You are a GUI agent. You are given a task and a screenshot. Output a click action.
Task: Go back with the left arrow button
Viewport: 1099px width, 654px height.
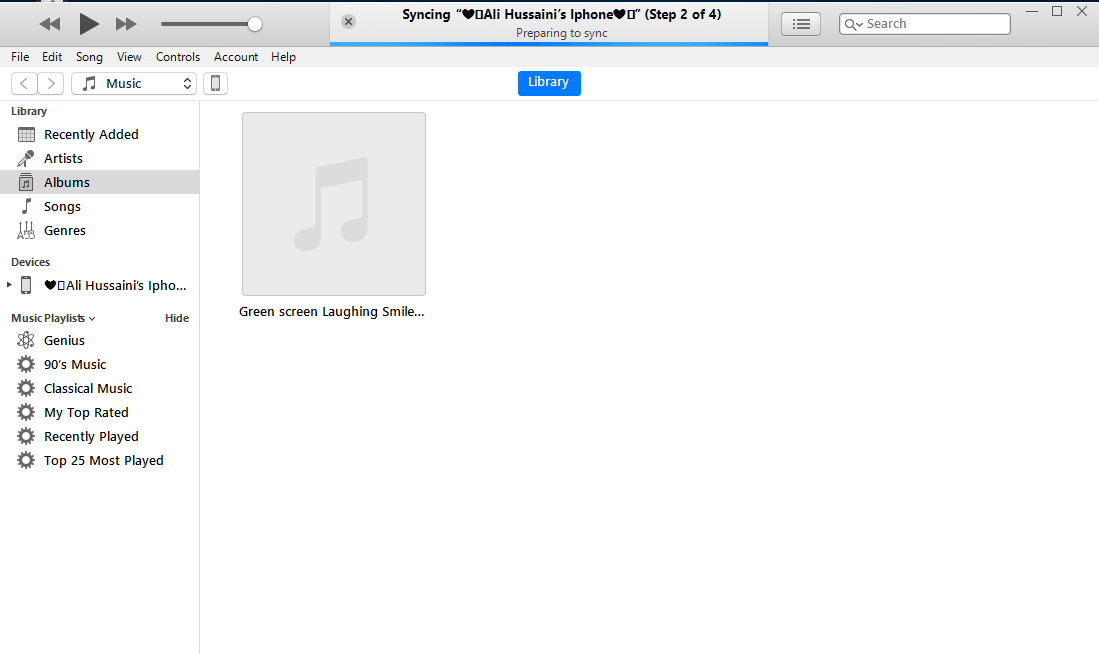pos(24,84)
